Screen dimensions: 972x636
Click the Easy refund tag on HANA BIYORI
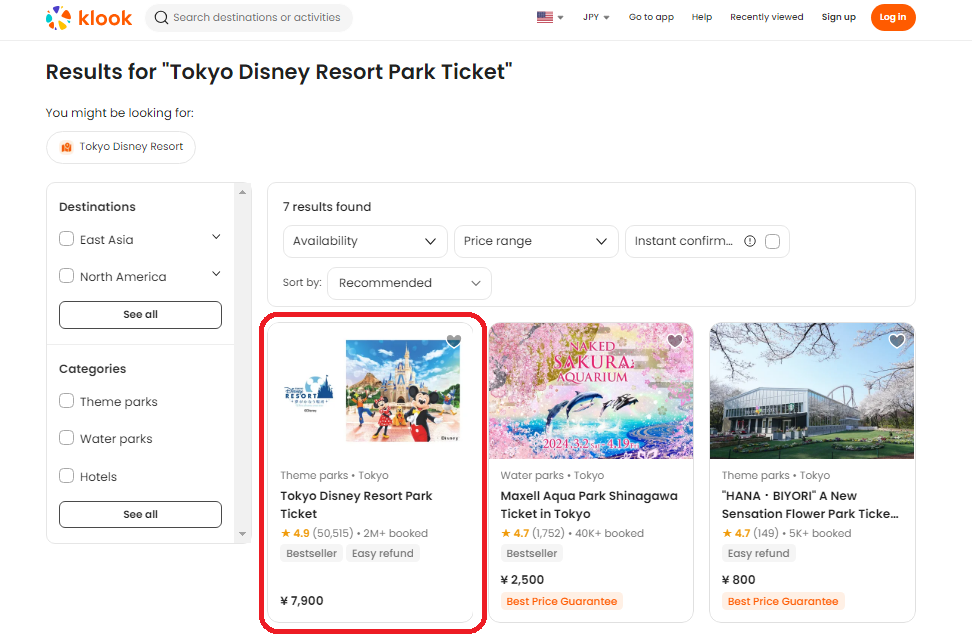[x=758, y=554]
